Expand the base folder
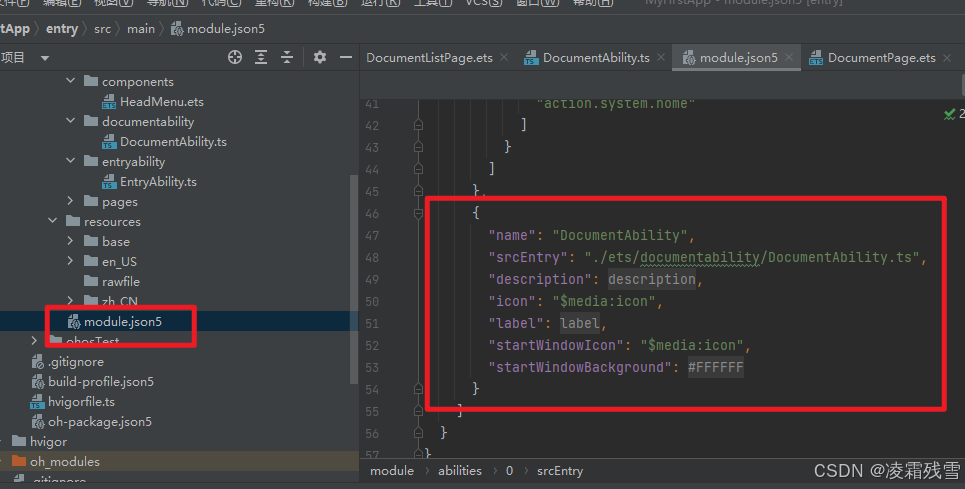 point(70,241)
